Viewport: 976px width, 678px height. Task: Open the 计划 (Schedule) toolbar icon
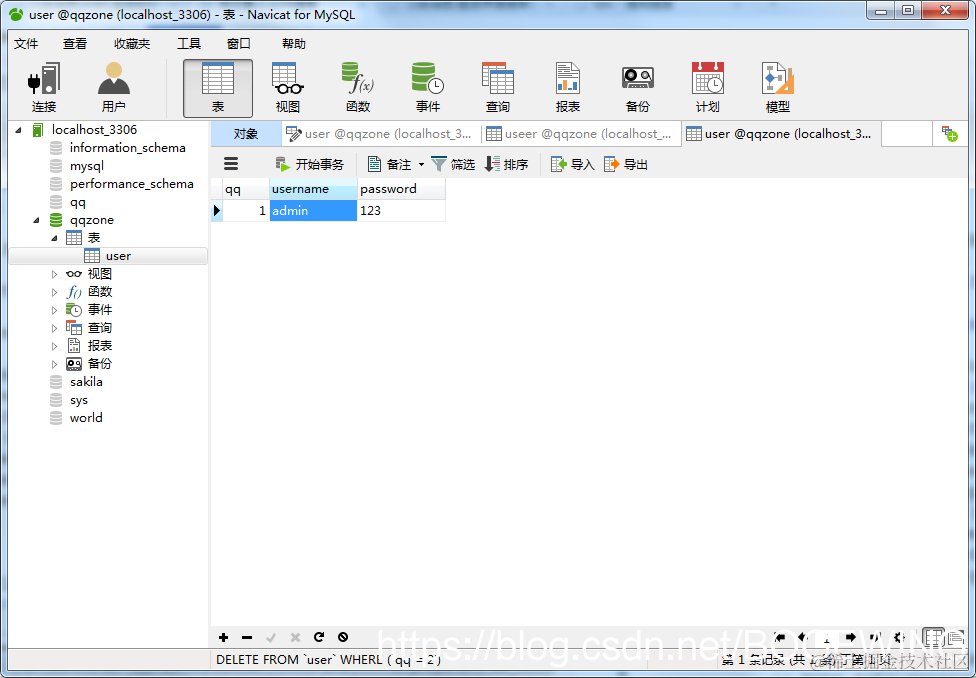click(x=708, y=88)
